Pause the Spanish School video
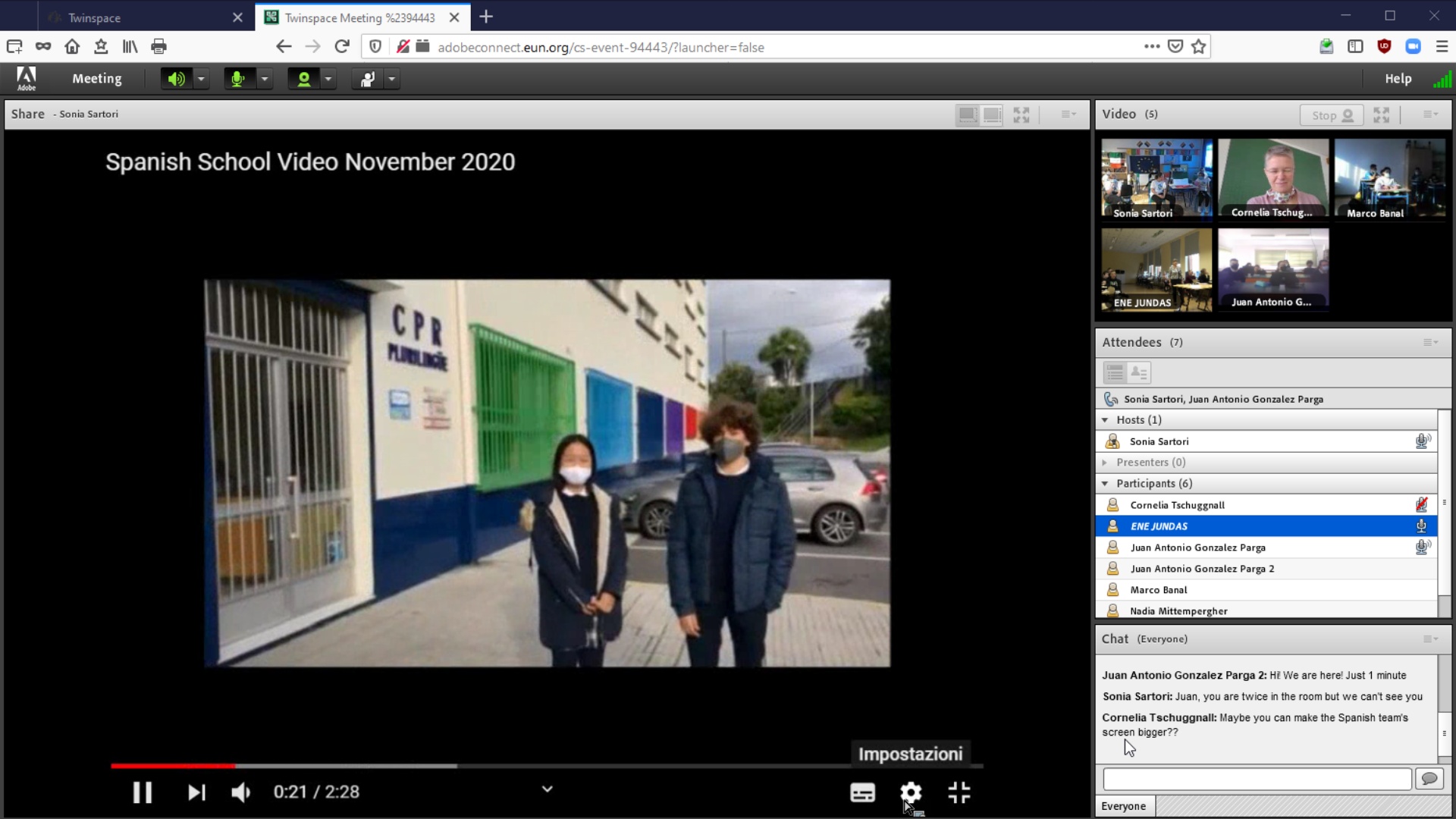The width and height of the screenshot is (1456, 819). [x=142, y=792]
